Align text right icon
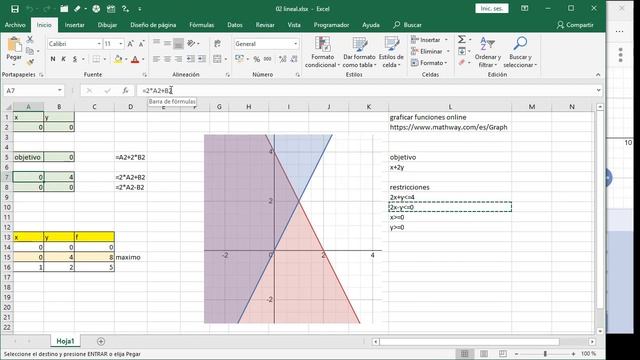Image resolution: width=640 pixels, height=360 pixels. tap(178, 59)
